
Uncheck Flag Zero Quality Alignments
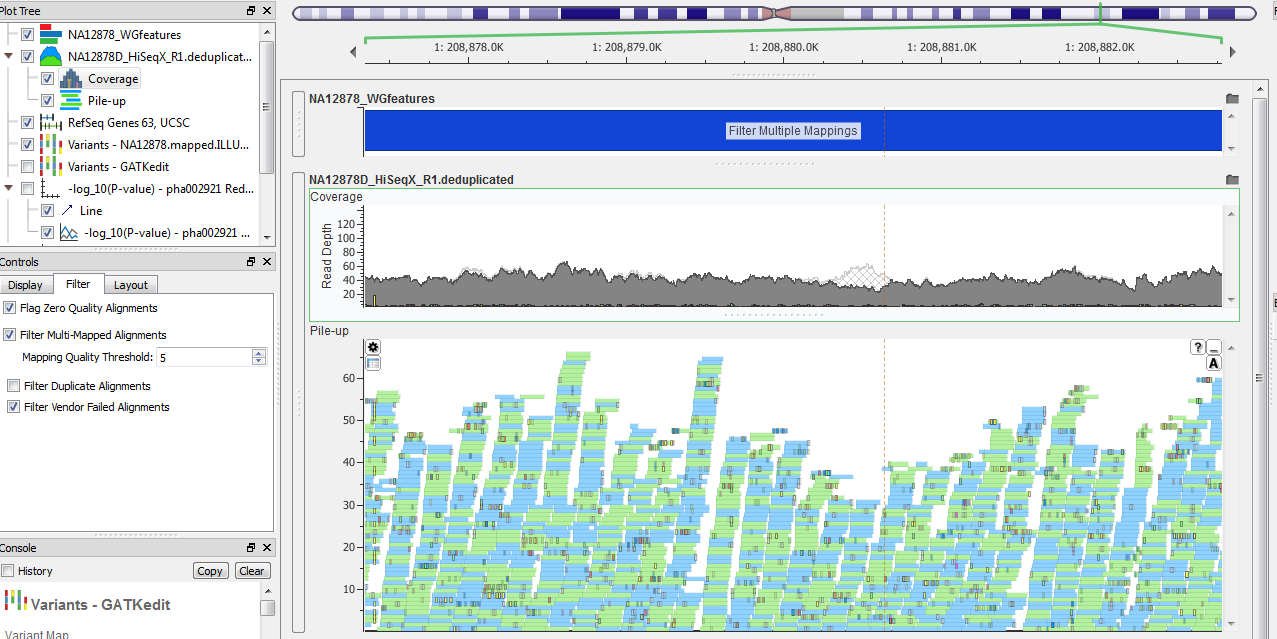9,308
